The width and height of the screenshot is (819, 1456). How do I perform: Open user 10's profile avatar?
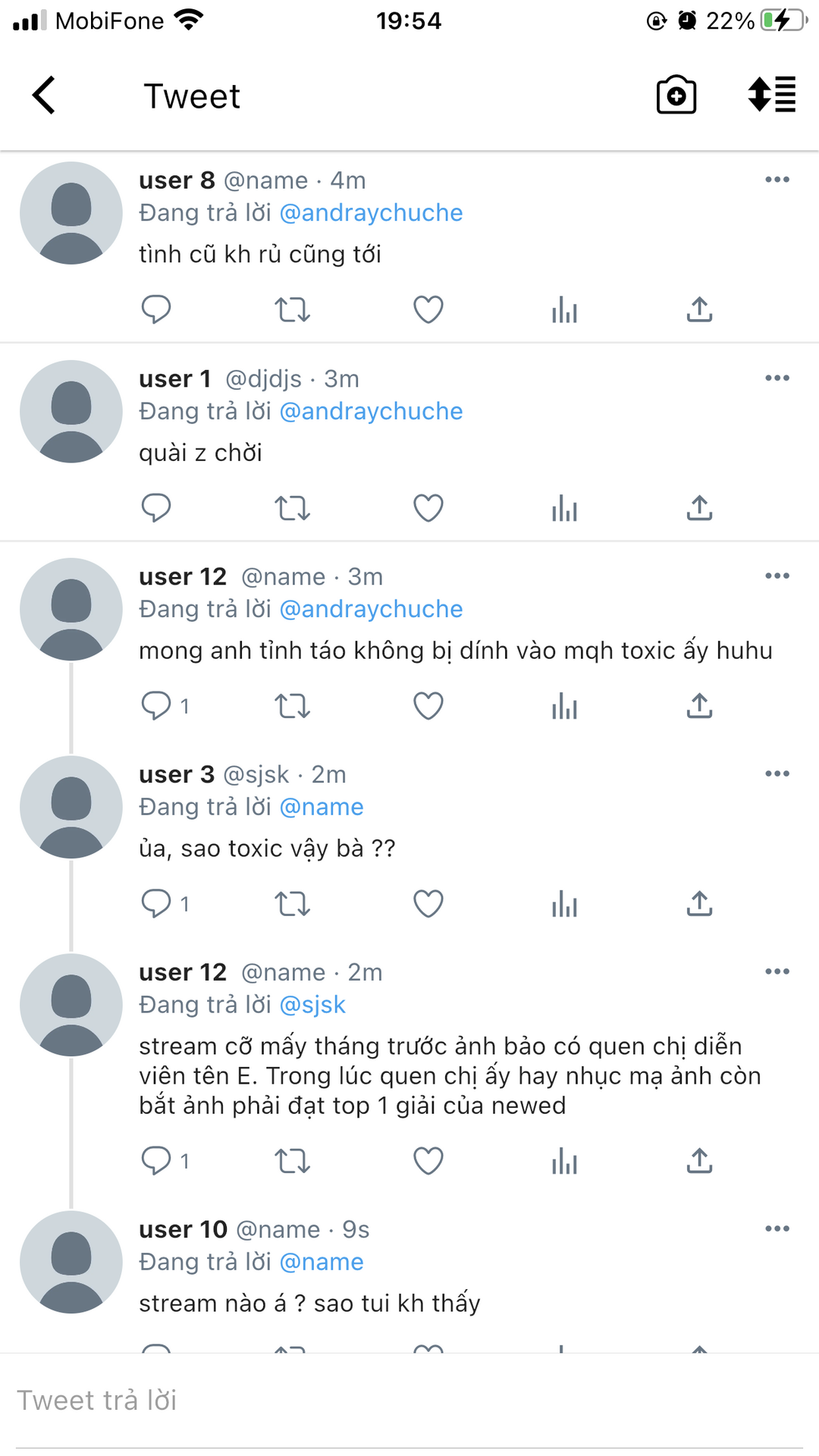pos(71,1262)
